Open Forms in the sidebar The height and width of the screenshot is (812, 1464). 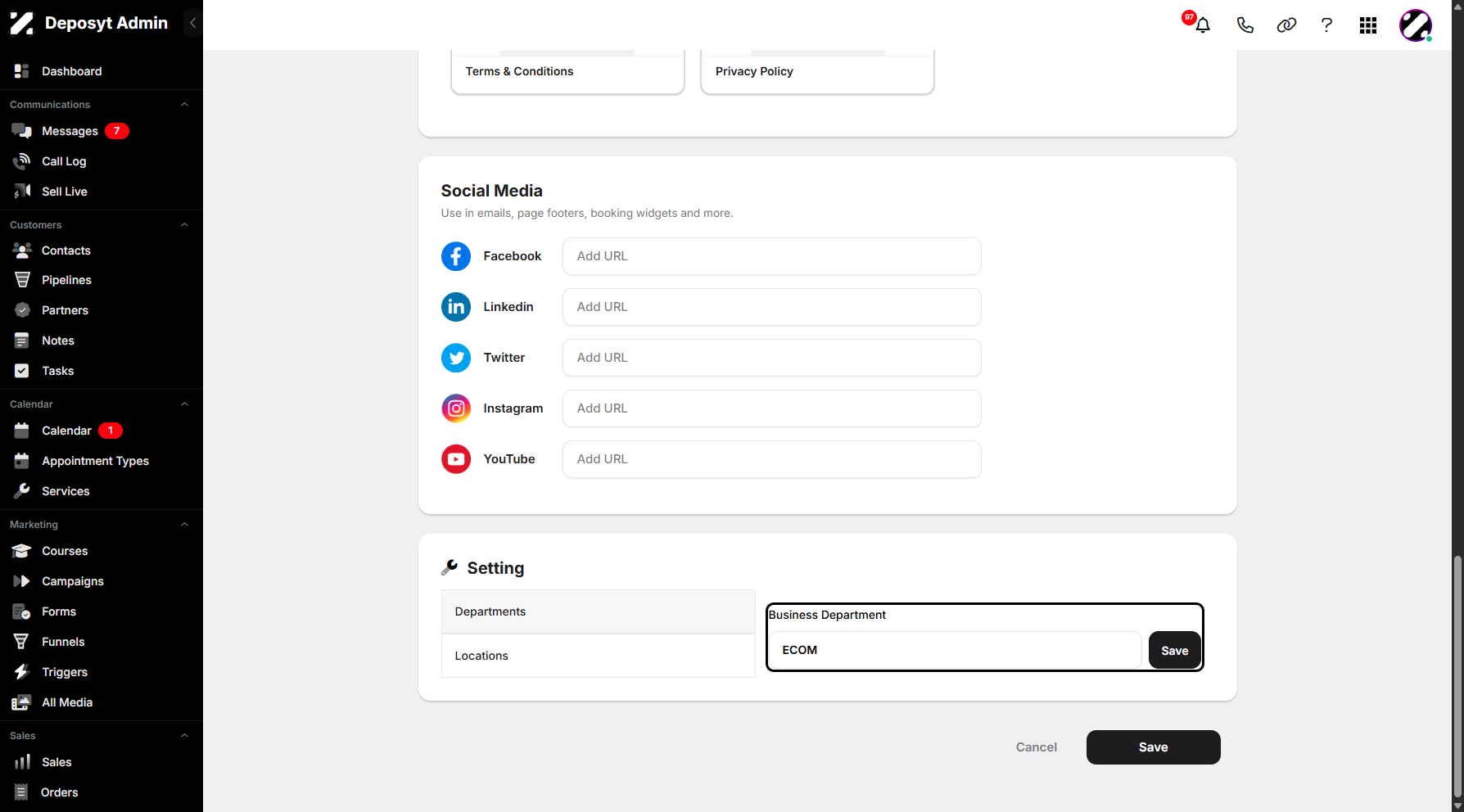click(x=59, y=611)
